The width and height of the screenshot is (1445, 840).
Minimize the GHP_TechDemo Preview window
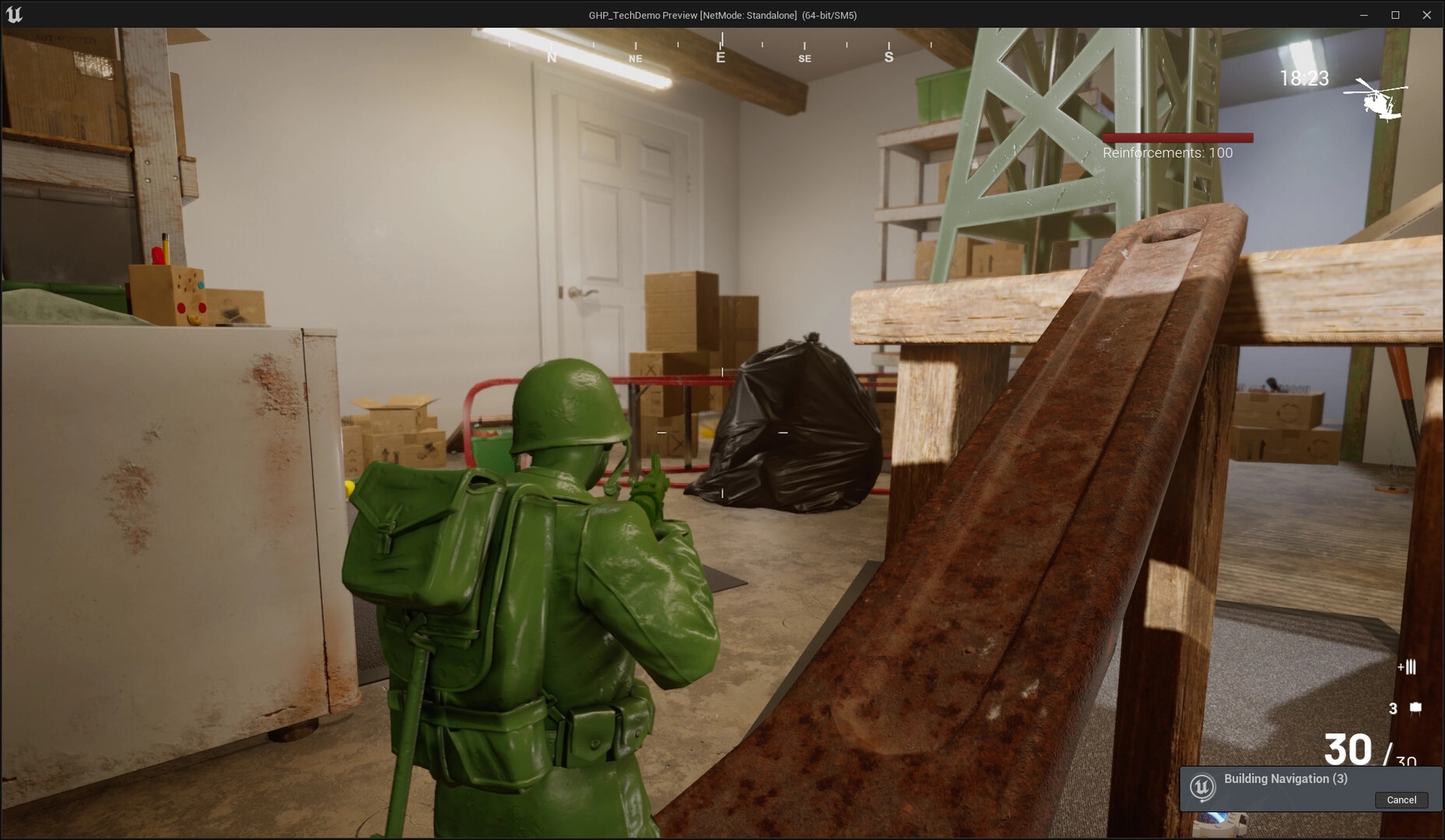point(1363,15)
